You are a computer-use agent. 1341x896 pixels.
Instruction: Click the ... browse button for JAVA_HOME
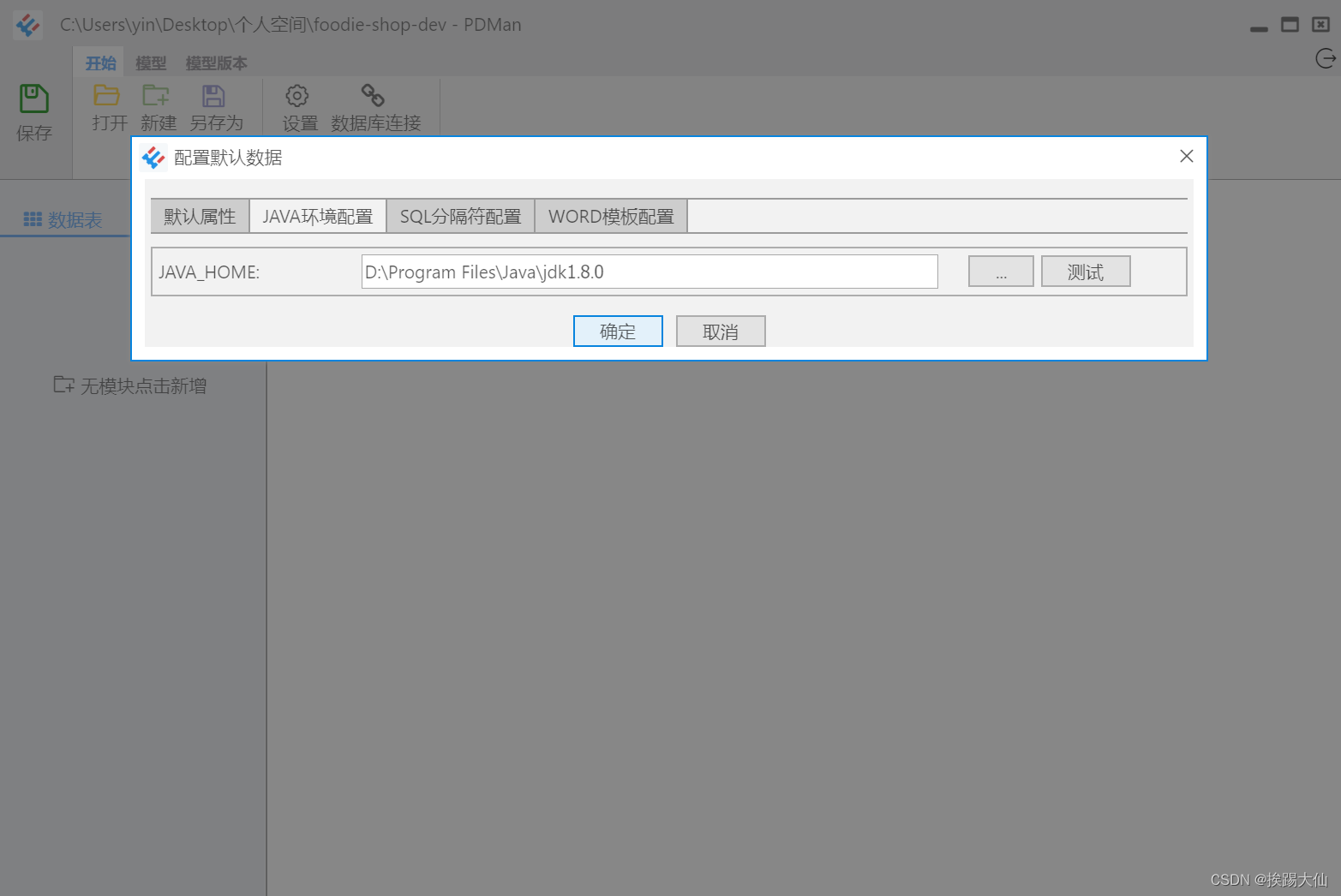pyautogui.click(x=1000, y=271)
